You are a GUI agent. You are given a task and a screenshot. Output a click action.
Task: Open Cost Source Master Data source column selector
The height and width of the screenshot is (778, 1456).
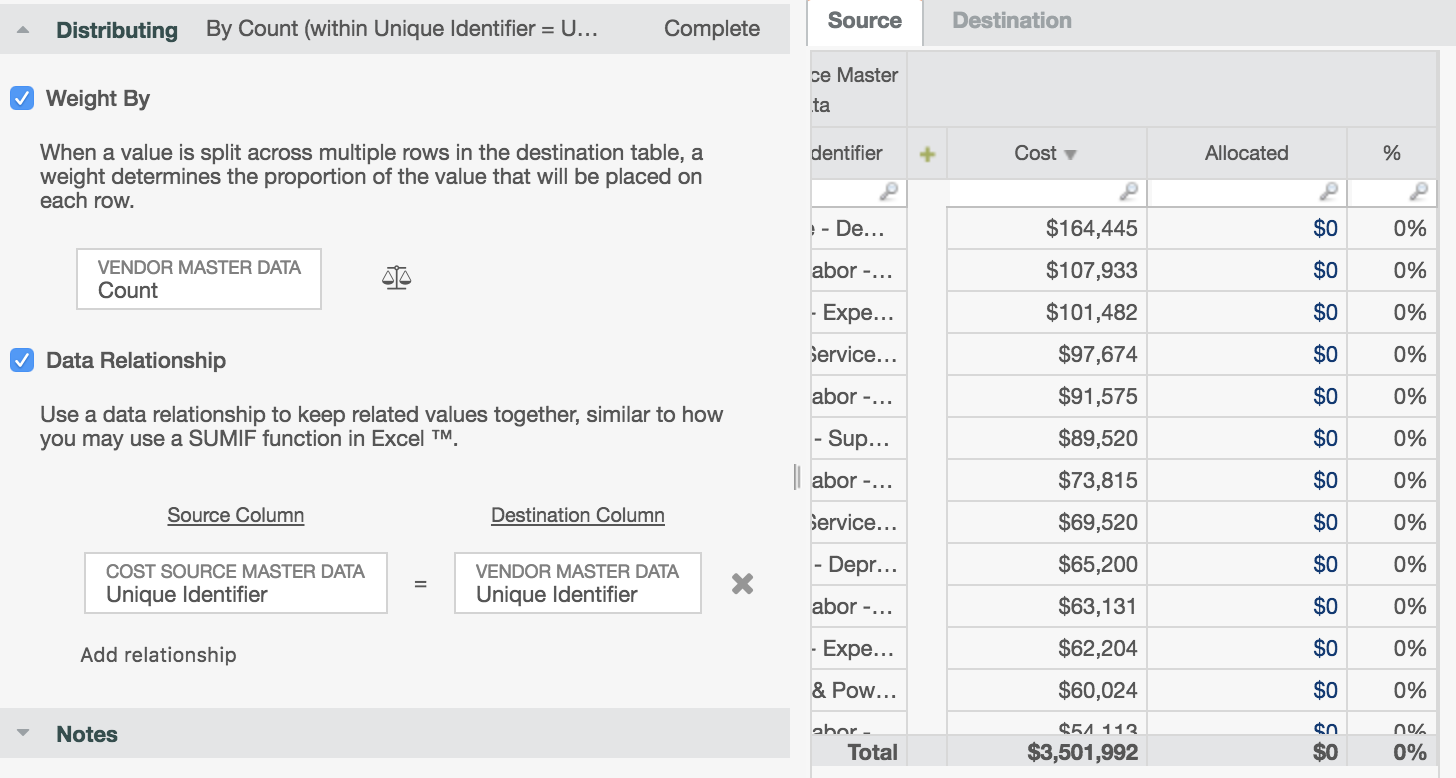tap(236, 583)
